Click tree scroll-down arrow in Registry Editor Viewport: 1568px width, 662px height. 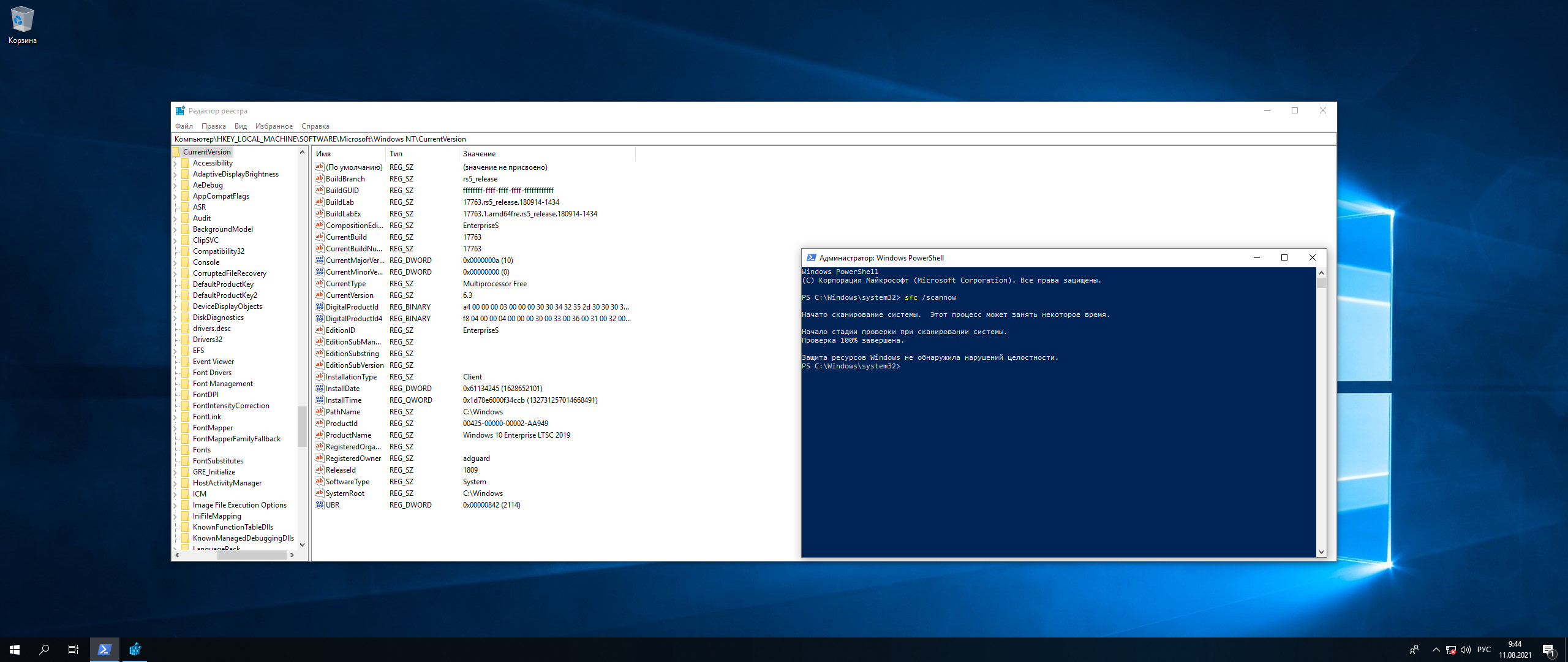tap(302, 544)
